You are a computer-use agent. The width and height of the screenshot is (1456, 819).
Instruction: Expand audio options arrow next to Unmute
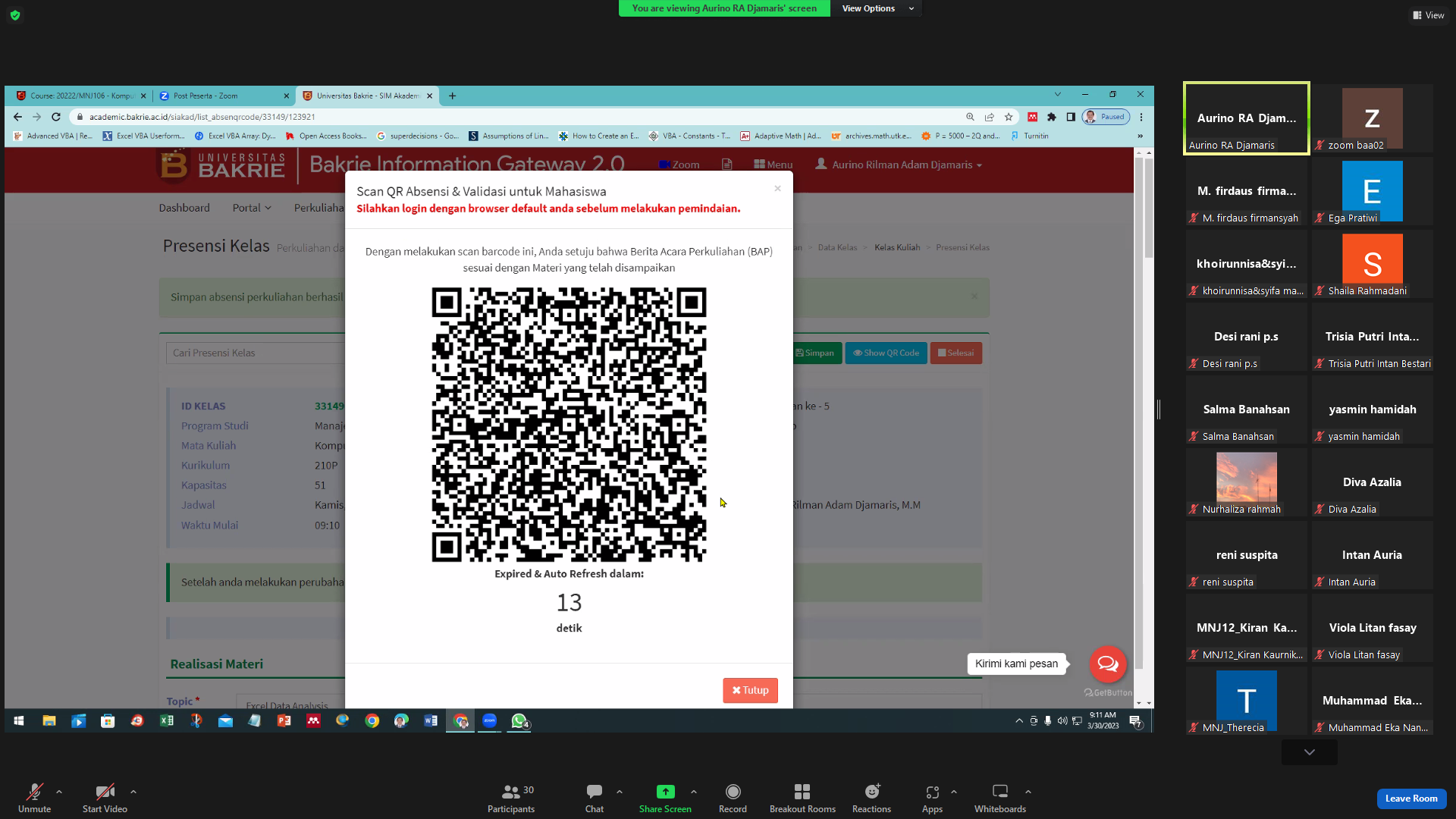(x=59, y=792)
